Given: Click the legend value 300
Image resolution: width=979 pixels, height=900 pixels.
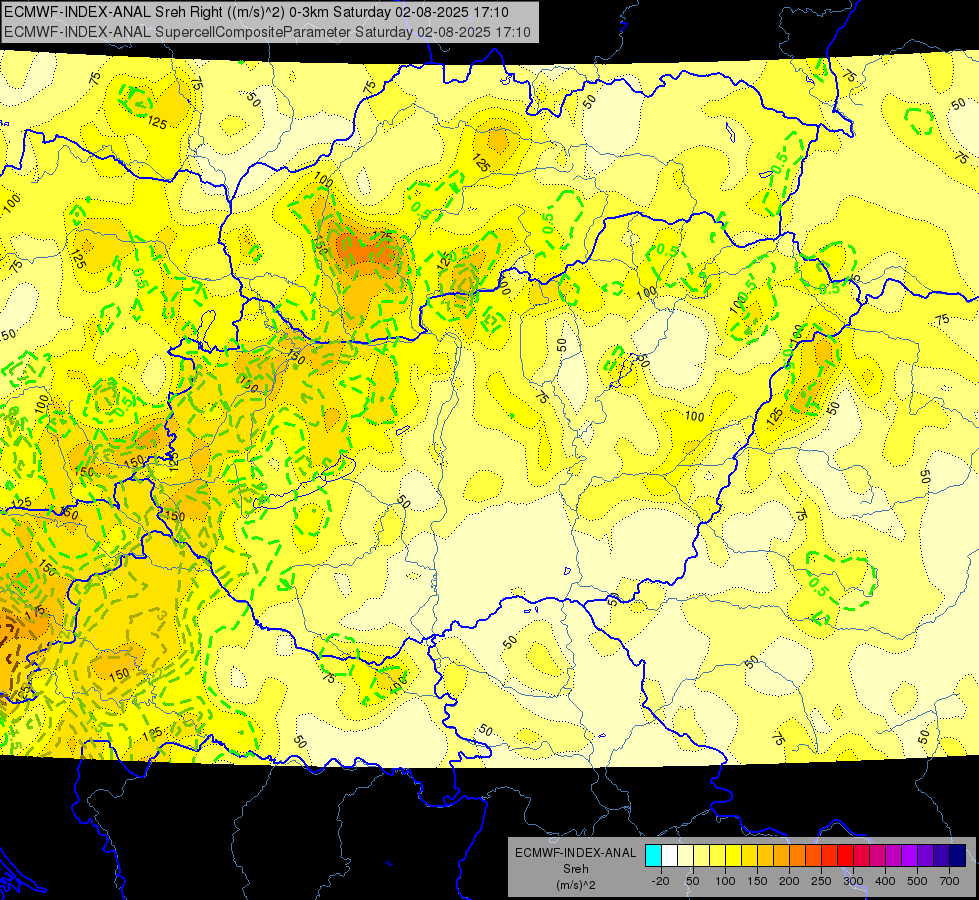Looking at the screenshot, I should tap(853, 881).
